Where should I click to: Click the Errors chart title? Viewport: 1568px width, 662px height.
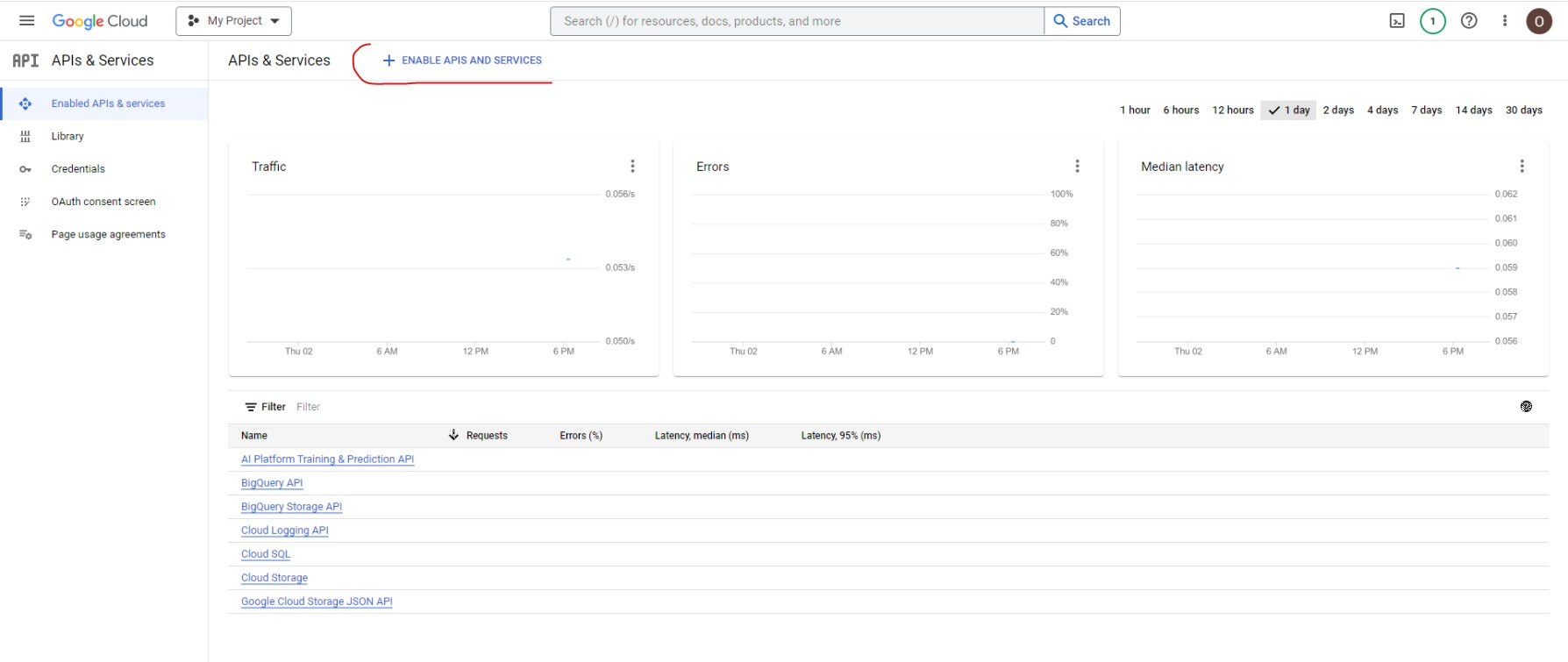click(x=712, y=167)
